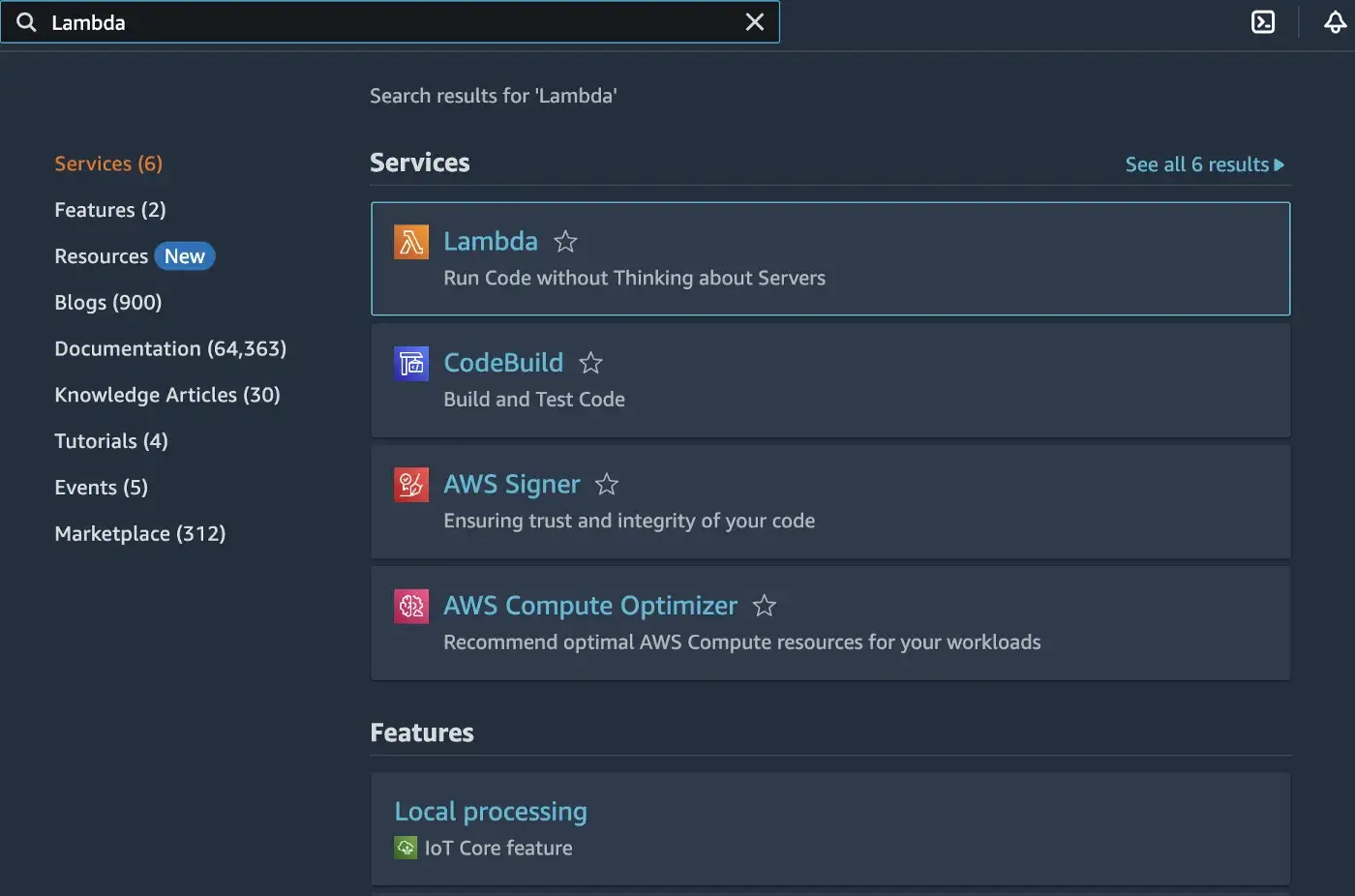The height and width of the screenshot is (896, 1355).
Task: Click the search magnifier icon
Action: coord(26,22)
